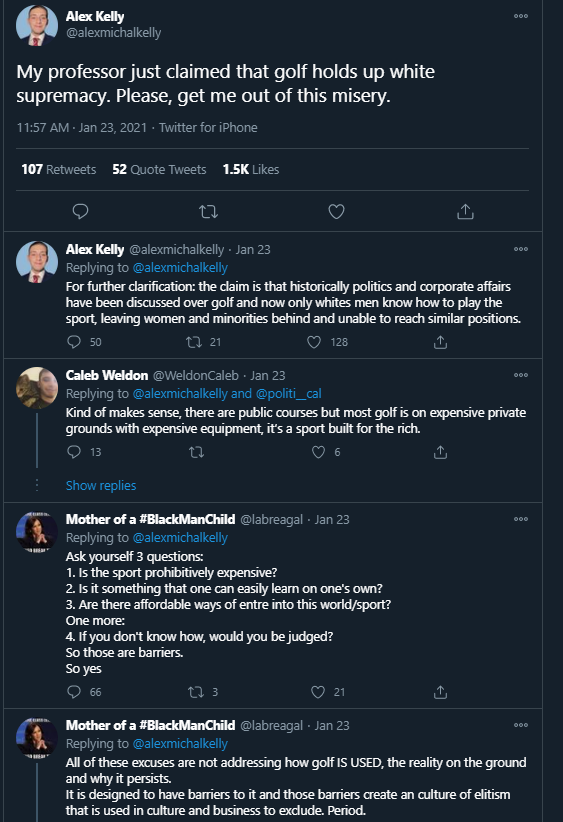This screenshot has height=822, width=563.
Task: Retweet the main Alex Kelly tweet
Action: point(208,211)
